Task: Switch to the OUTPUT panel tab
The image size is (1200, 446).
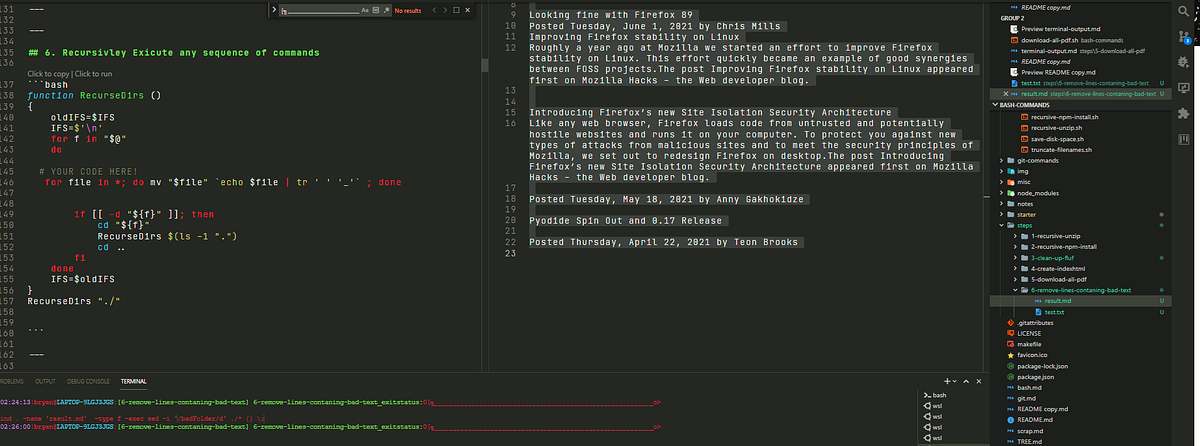Action: pyautogui.click(x=45, y=381)
